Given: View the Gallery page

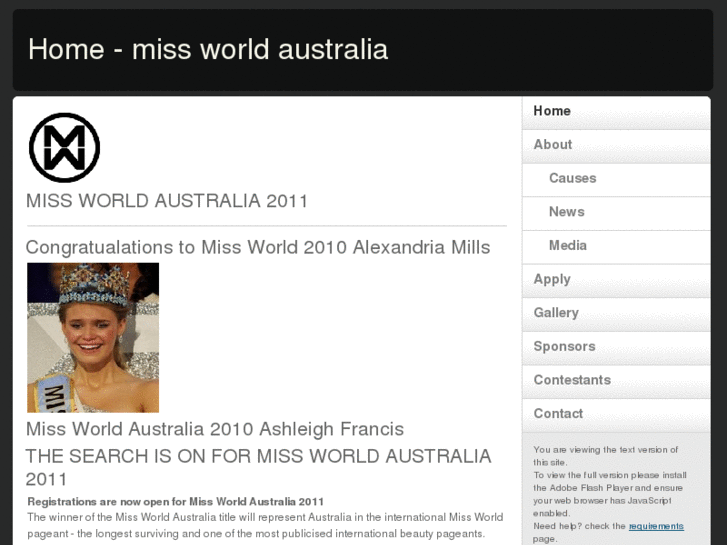Looking at the screenshot, I should tap(616, 314).
